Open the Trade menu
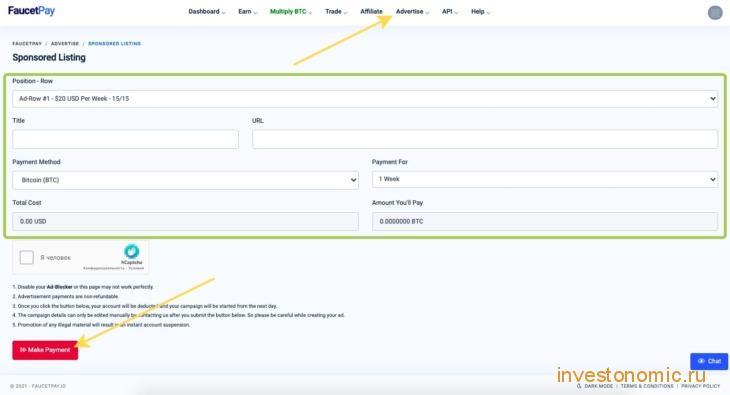This screenshot has height=395, width=730. 336,12
